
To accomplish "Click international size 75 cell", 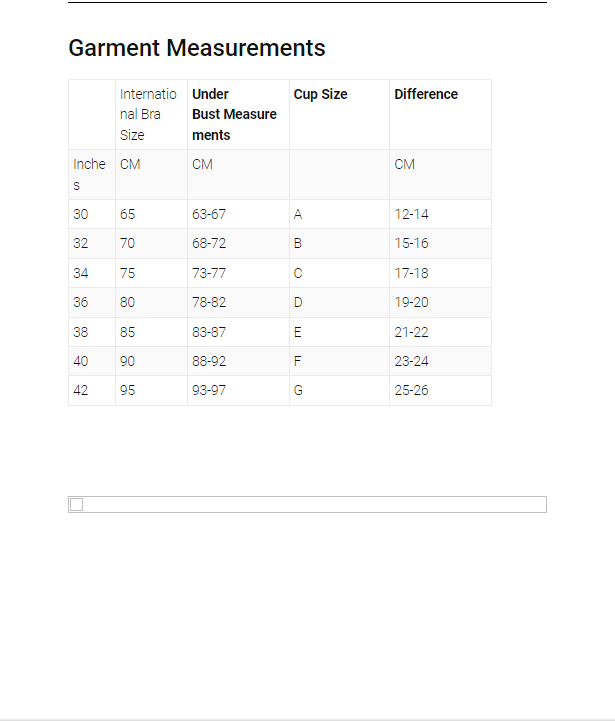I will point(128,273).
